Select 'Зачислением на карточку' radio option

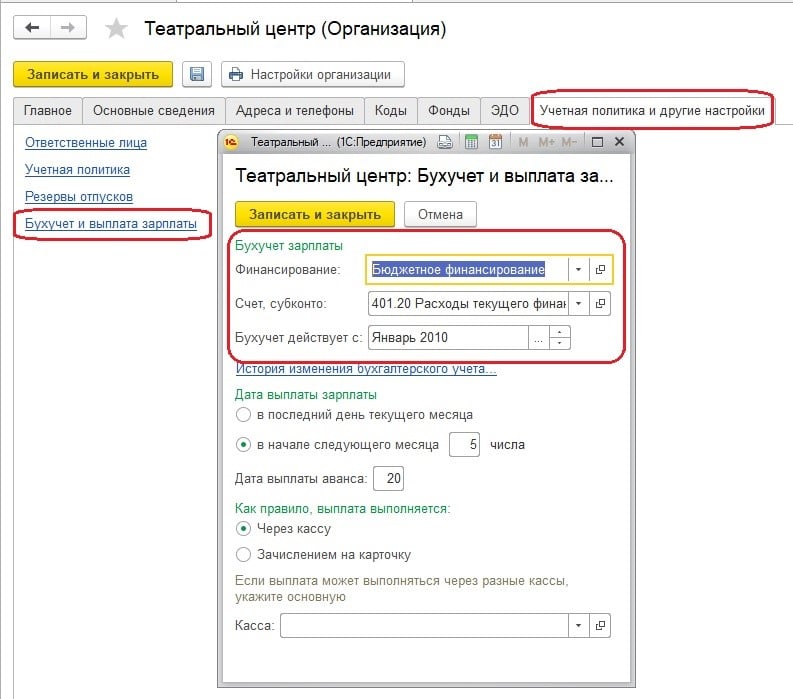pos(243,554)
